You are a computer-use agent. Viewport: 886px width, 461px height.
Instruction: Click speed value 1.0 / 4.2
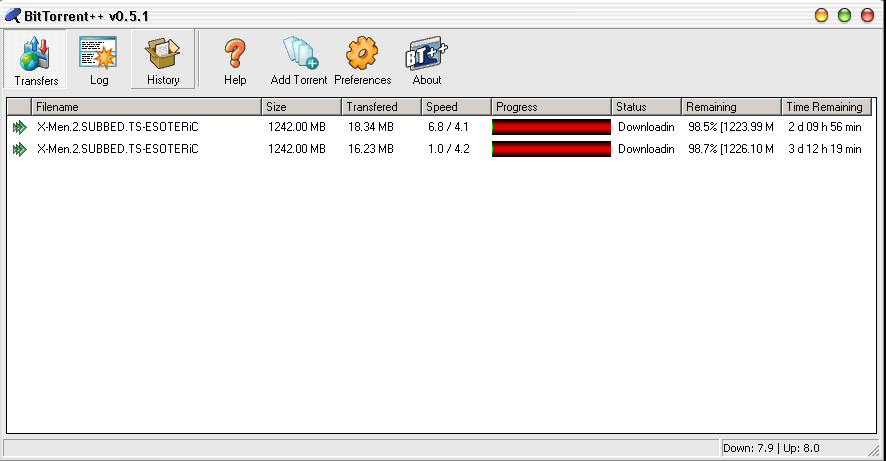449,149
